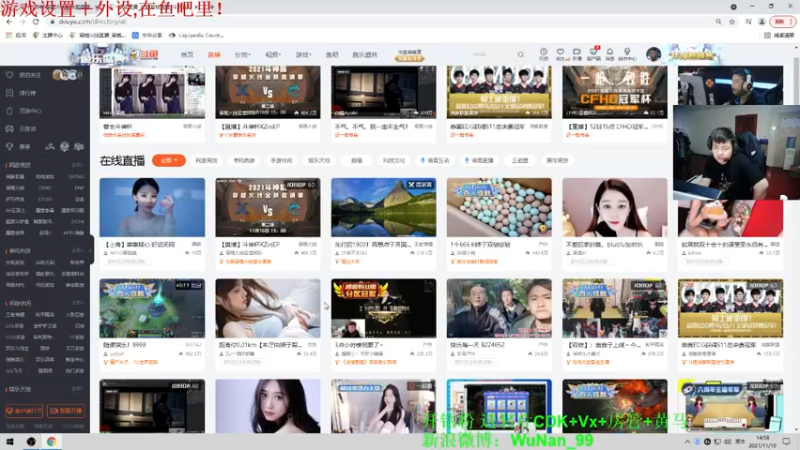Viewport: 800px width, 450px height.
Task: Open the header icon with red badge
Action: pyautogui.click(x=593, y=52)
